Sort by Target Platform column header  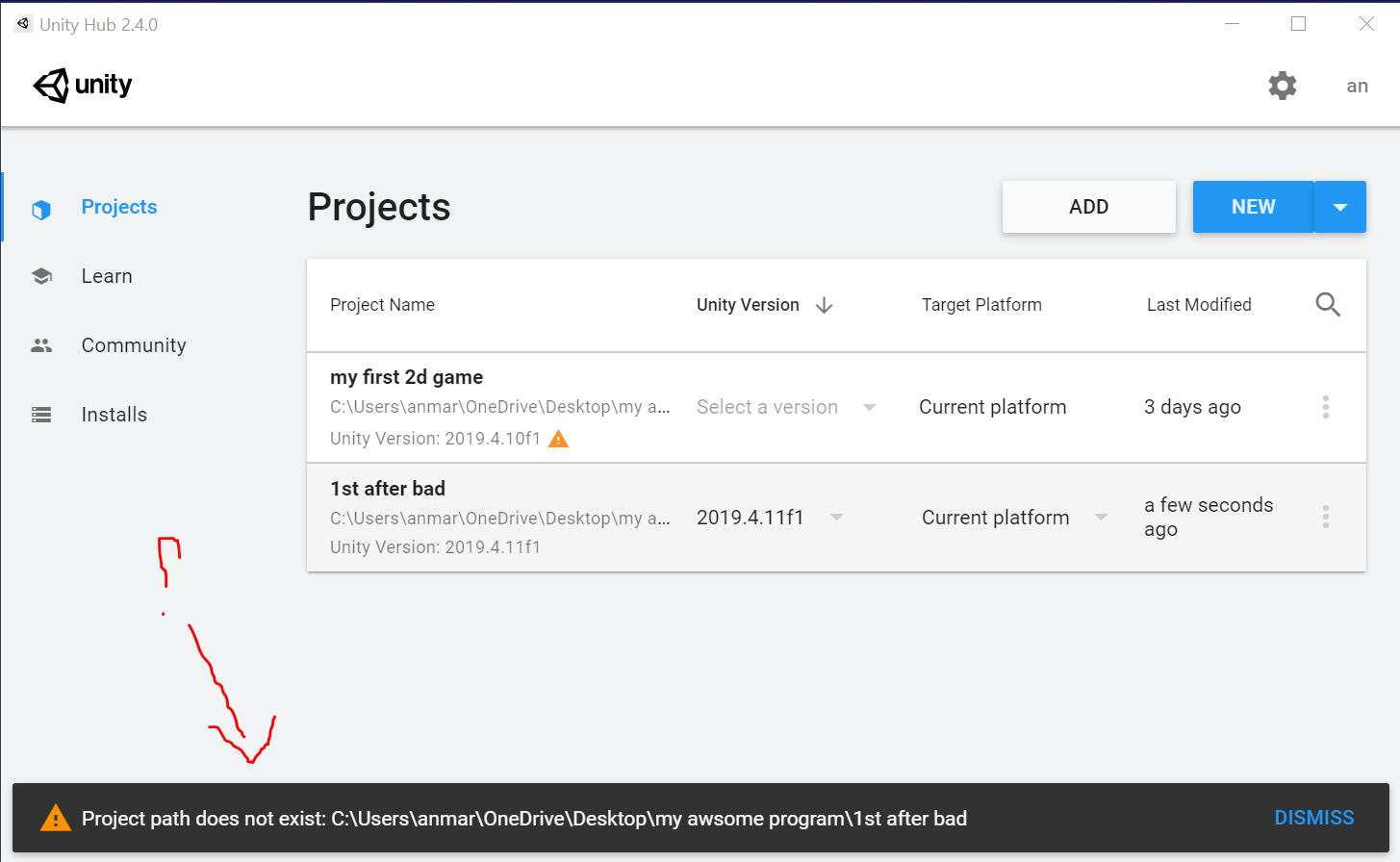coord(981,305)
